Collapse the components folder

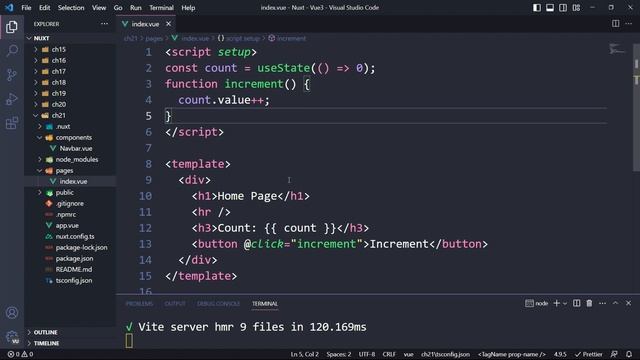click(70, 137)
